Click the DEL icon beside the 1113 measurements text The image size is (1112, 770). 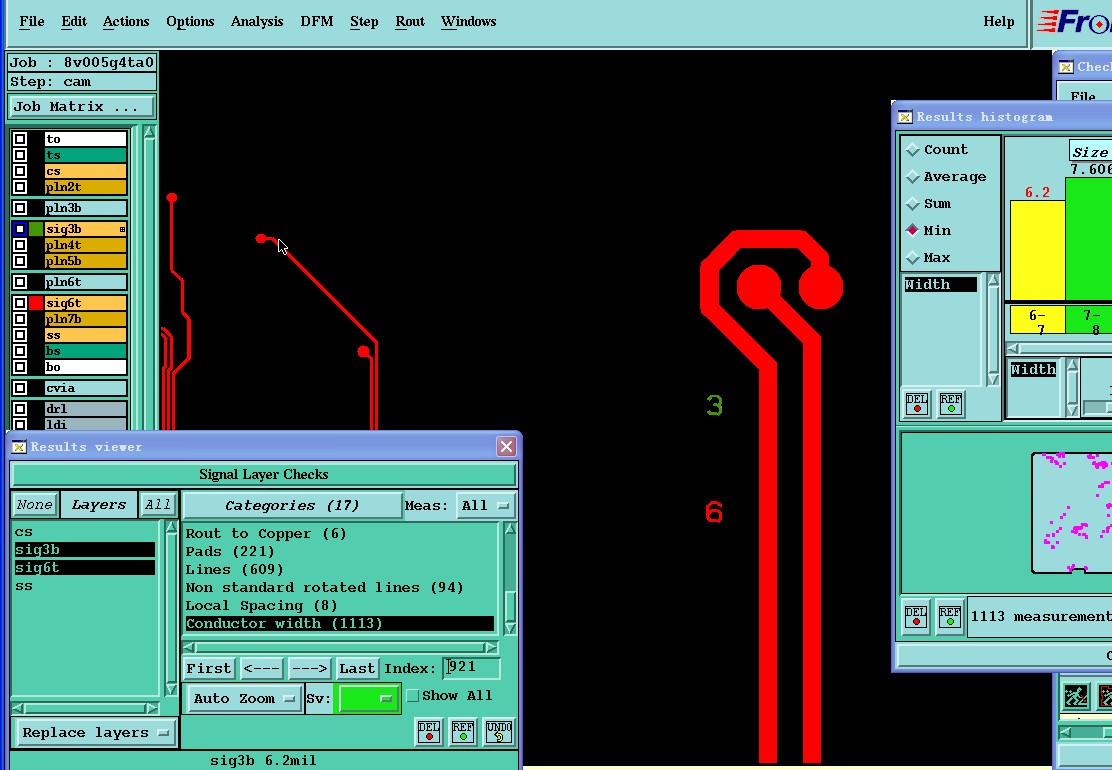[x=916, y=616]
